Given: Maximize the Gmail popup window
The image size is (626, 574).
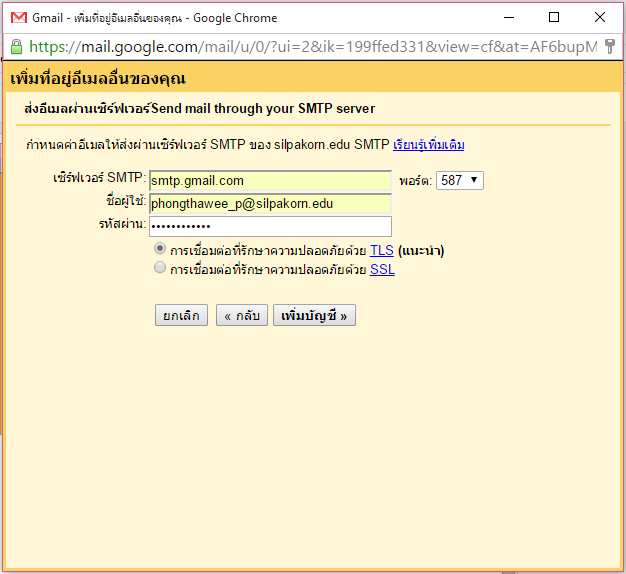Looking at the screenshot, I should click(554, 17).
